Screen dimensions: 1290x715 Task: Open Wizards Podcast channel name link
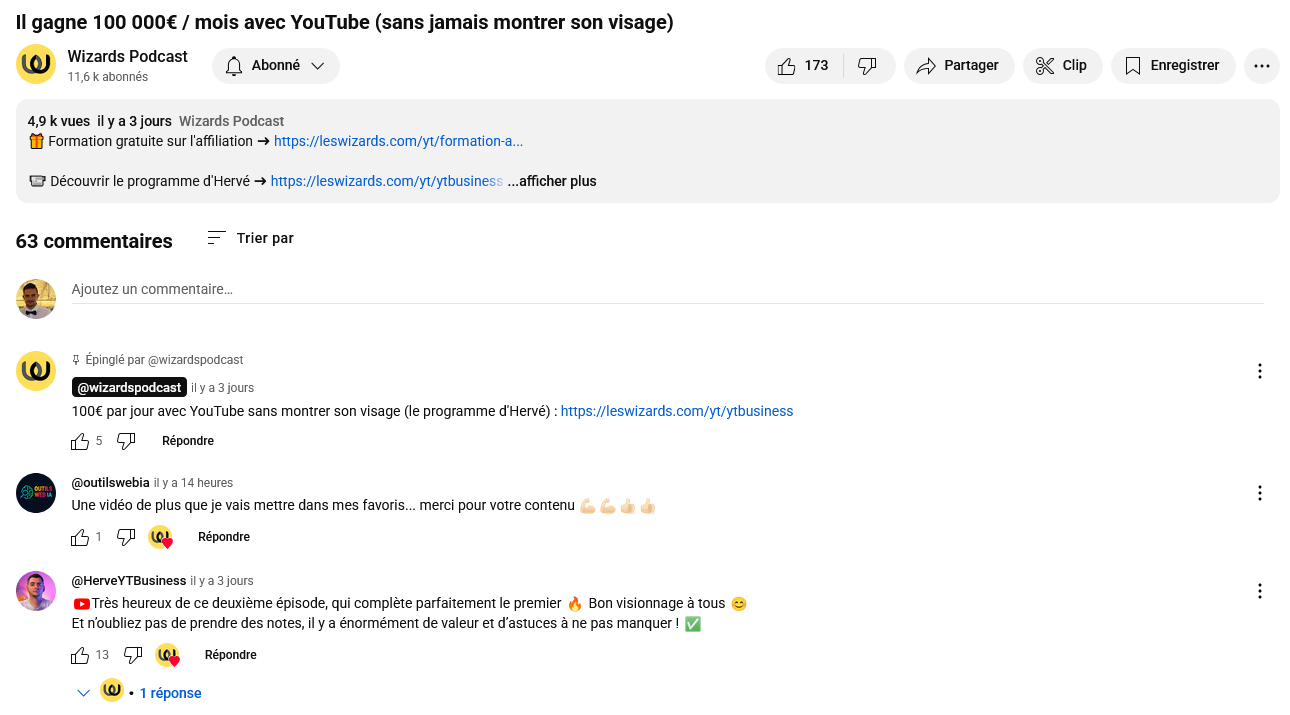pyautogui.click(x=128, y=56)
